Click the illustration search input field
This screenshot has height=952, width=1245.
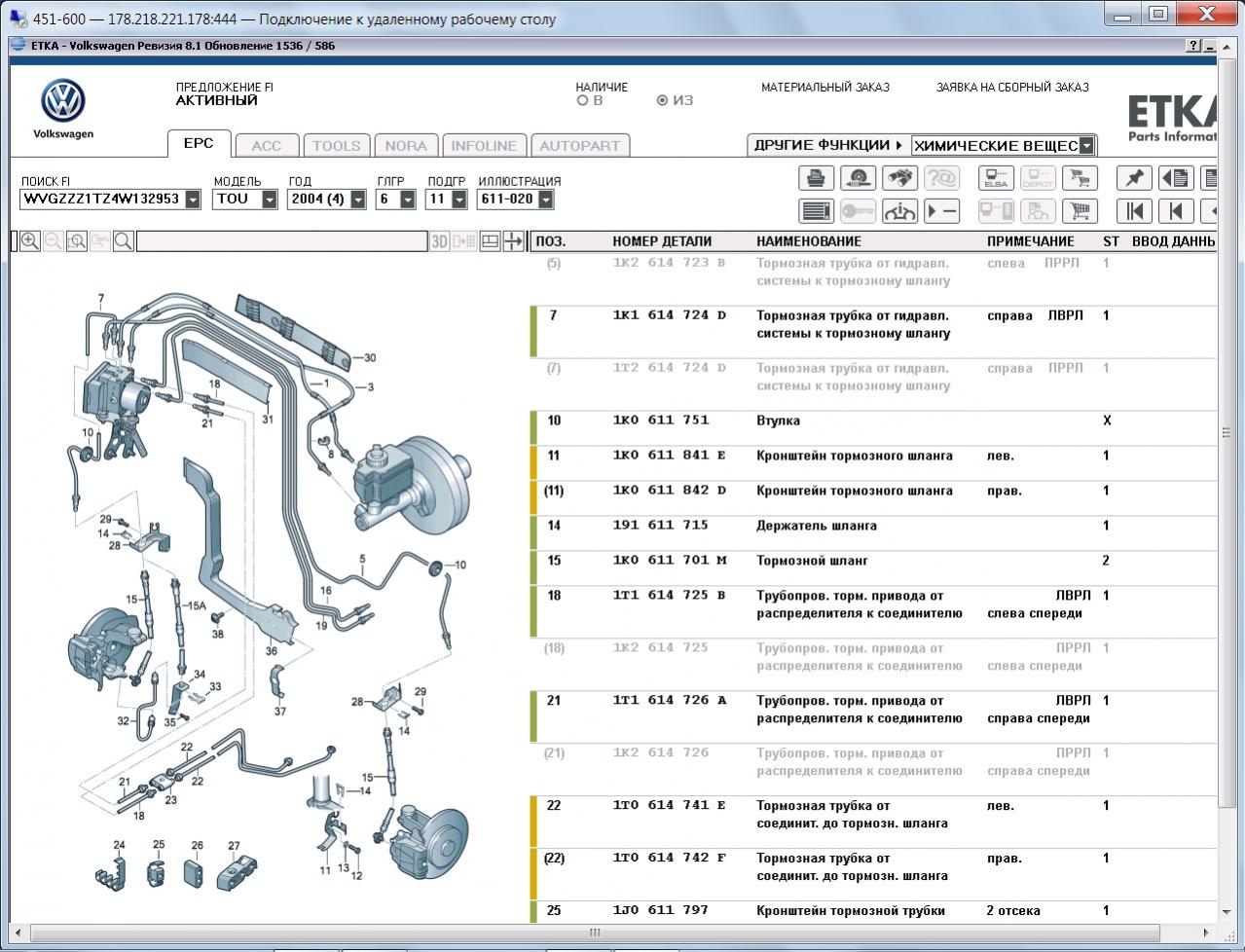pos(282,241)
